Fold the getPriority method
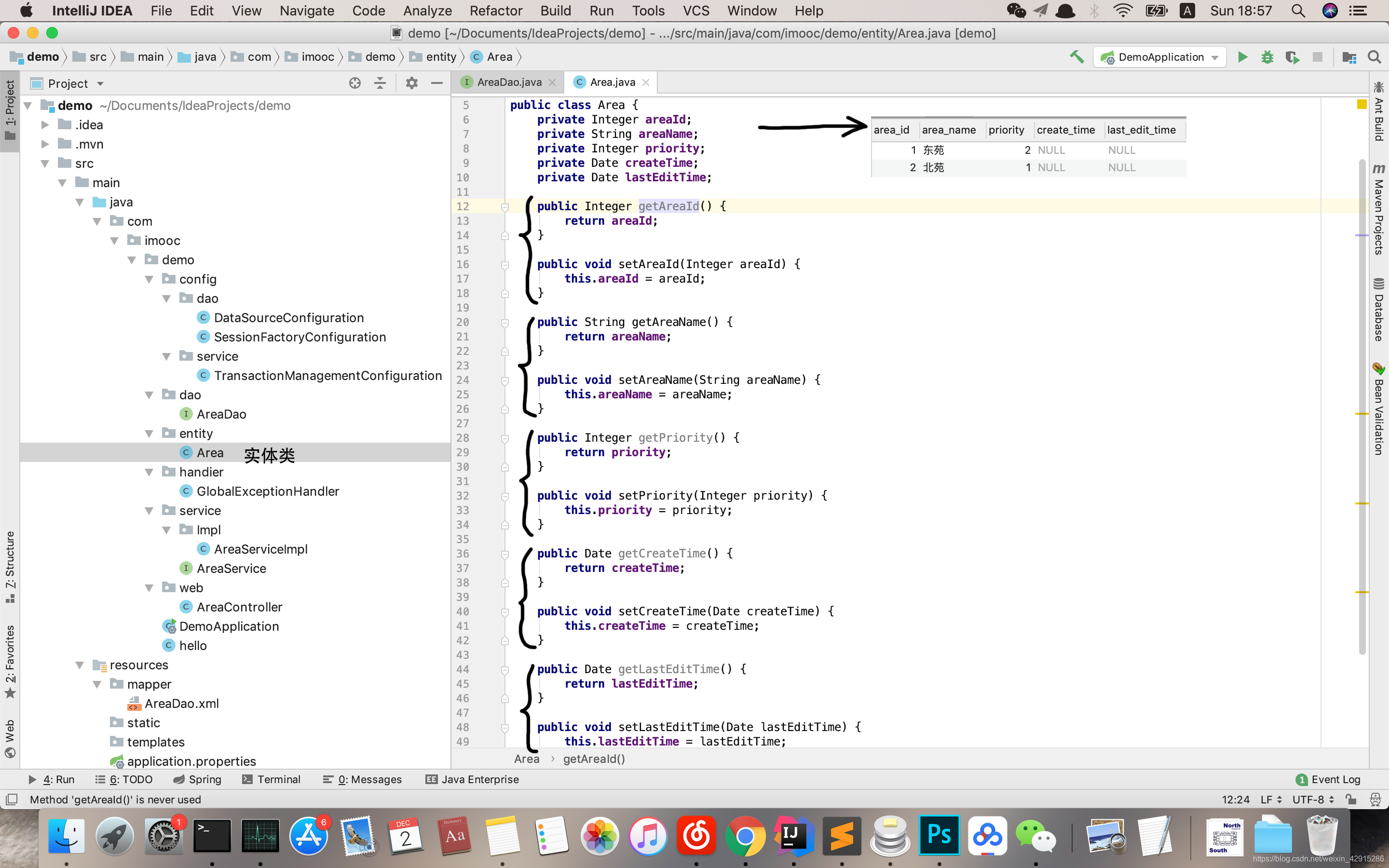This screenshot has height=868, width=1389. (504, 439)
